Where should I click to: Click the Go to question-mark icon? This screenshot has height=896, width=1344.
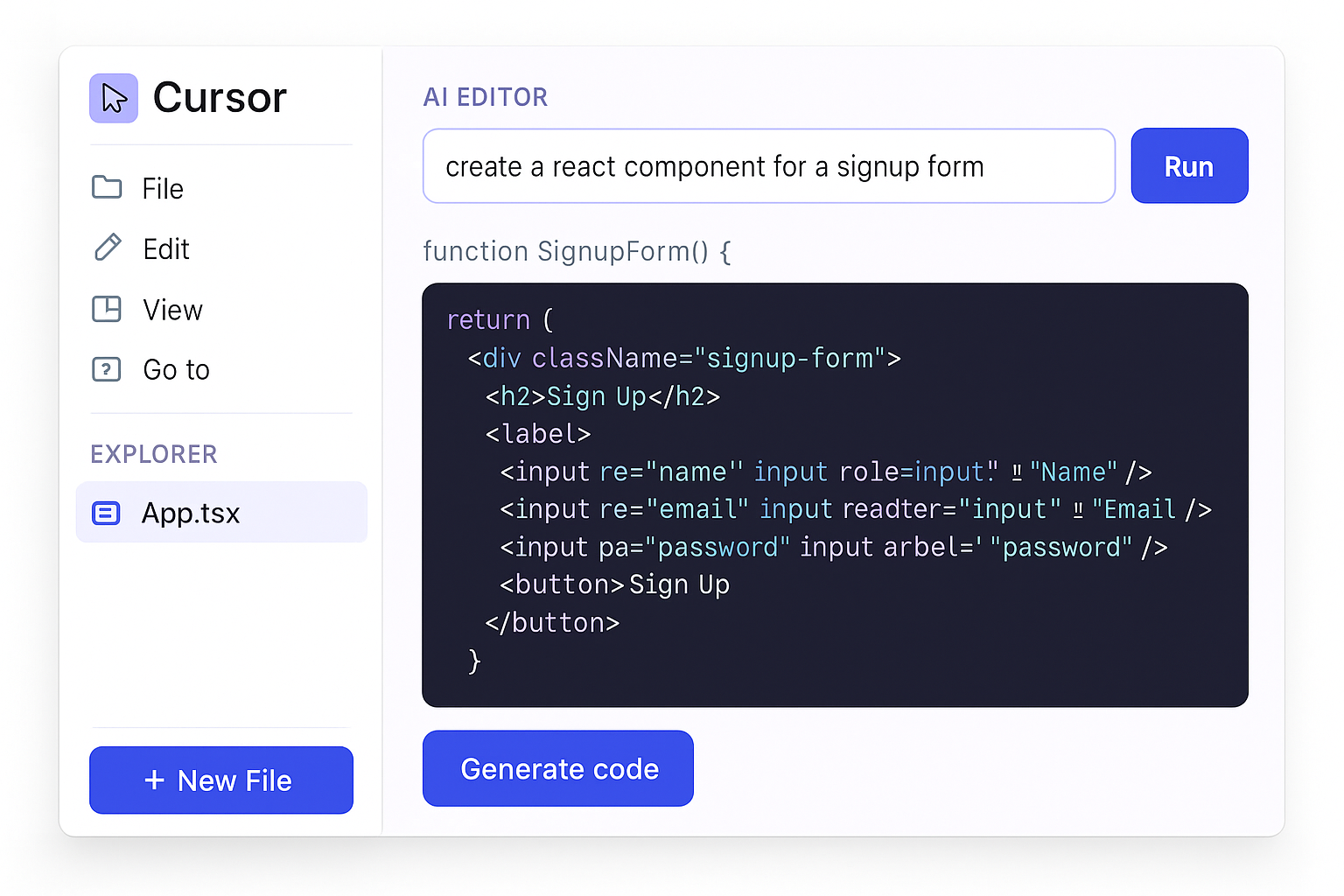tap(106, 369)
